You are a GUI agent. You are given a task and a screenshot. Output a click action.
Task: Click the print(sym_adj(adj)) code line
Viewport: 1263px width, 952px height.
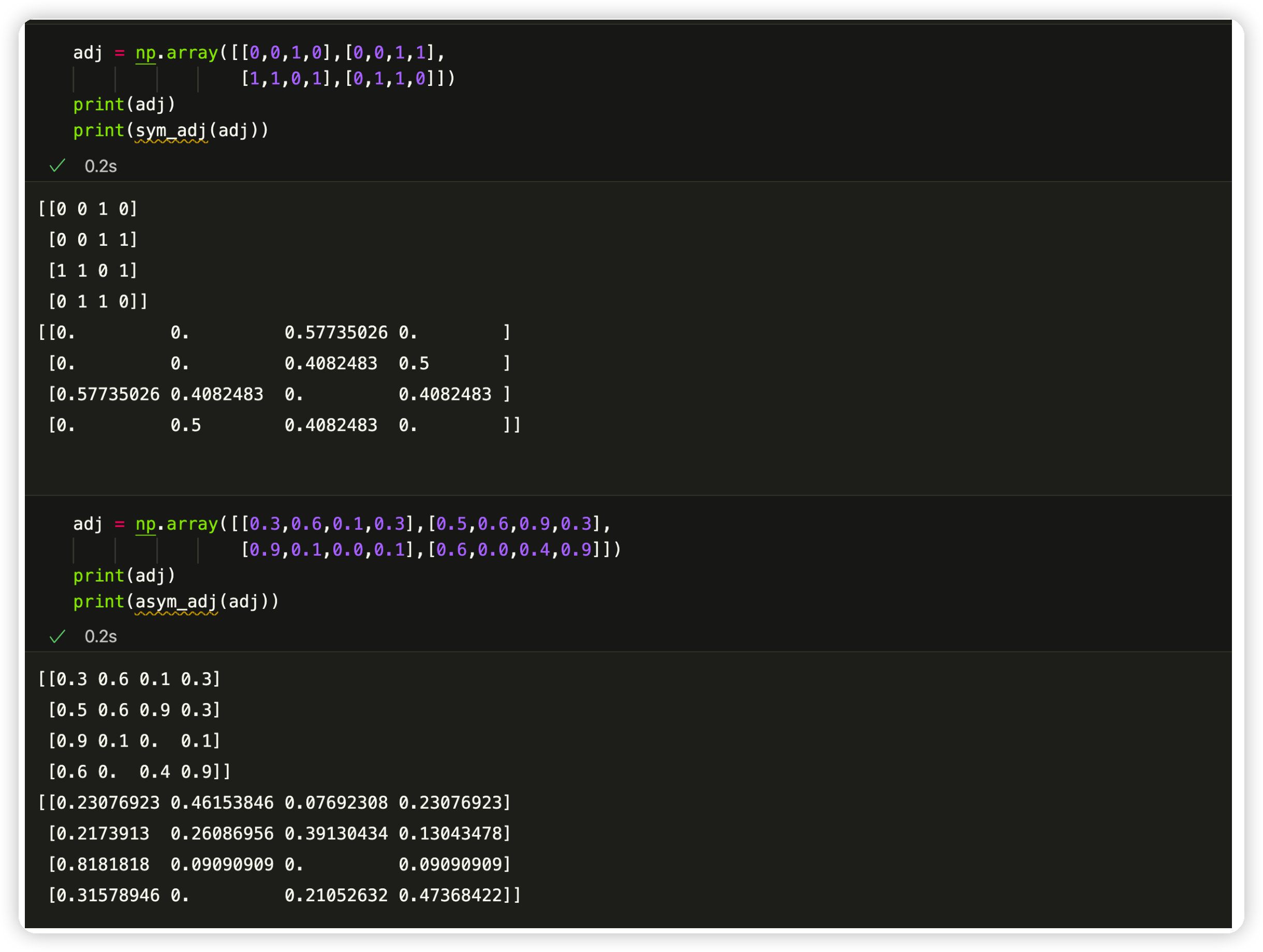171,130
